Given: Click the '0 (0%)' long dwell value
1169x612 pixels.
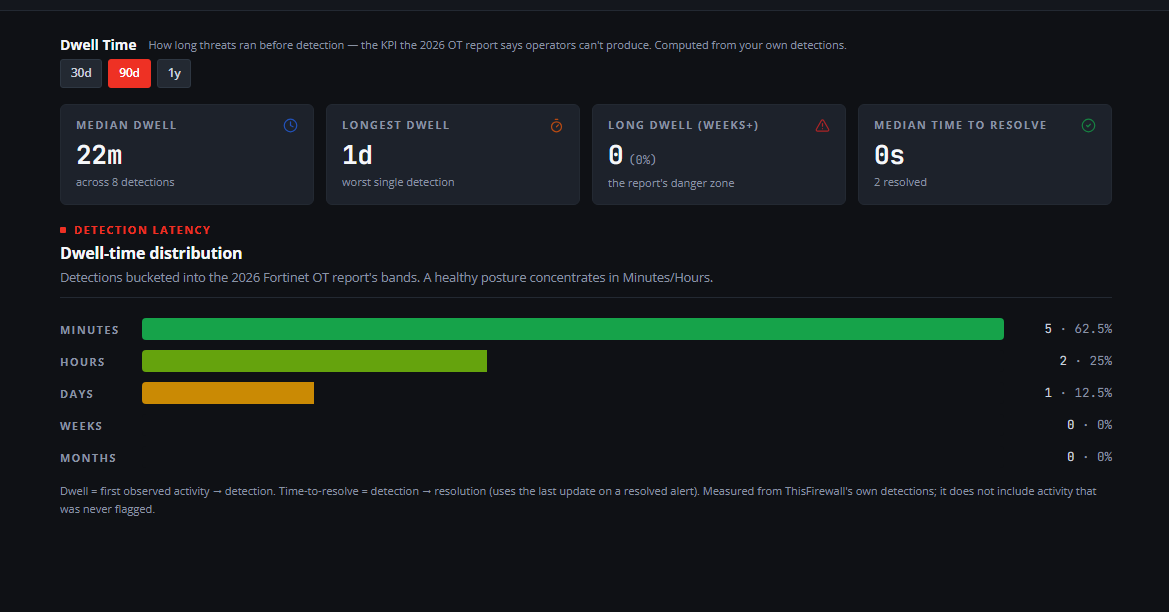Looking at the screenshot, I should [x=632, y=156].
